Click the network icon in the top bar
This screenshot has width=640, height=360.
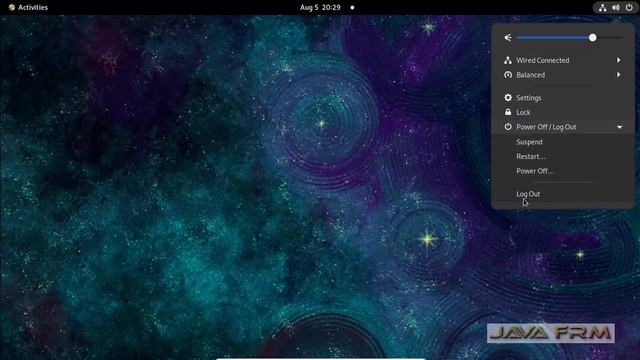602,7
